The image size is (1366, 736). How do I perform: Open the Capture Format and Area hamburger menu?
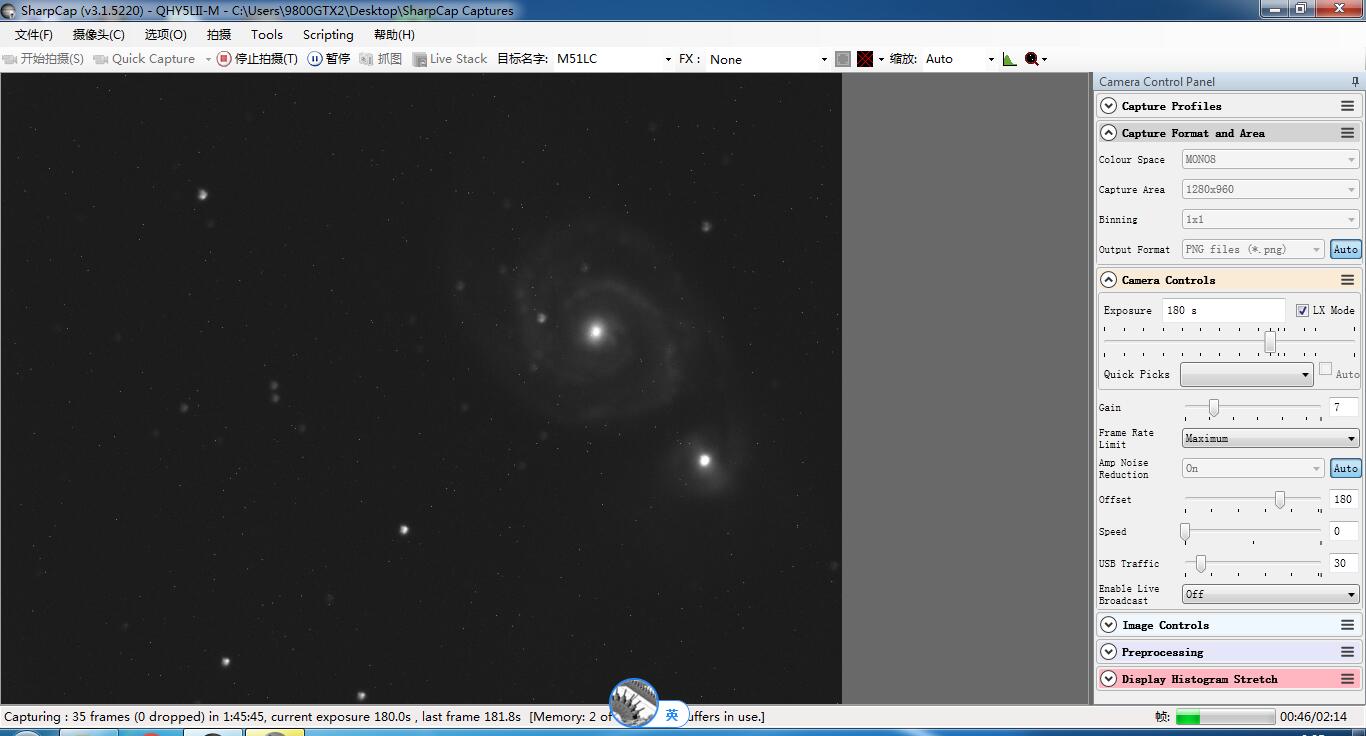[1347, 133]
